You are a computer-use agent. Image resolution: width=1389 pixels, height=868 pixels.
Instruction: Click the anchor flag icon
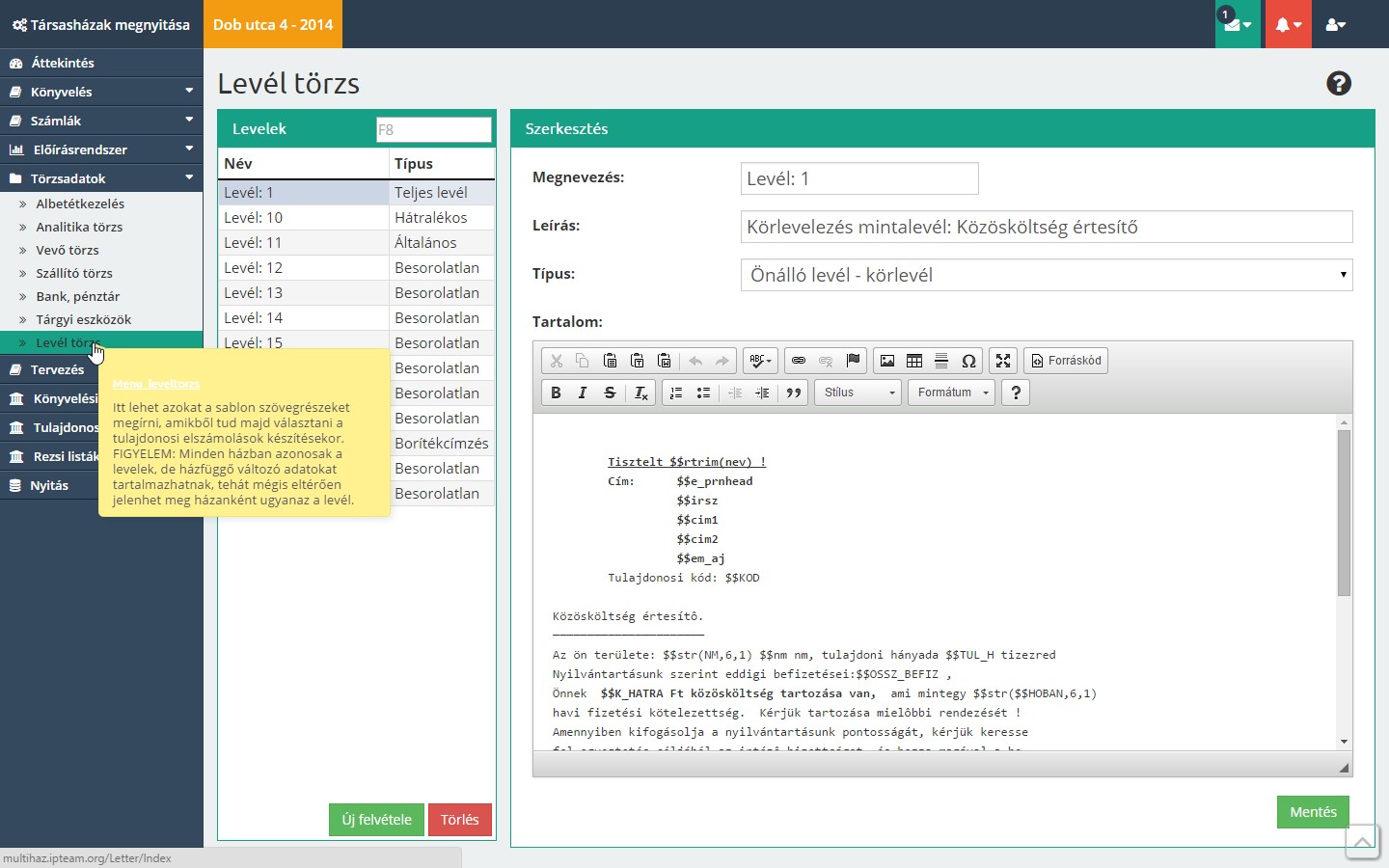point(853,361)
